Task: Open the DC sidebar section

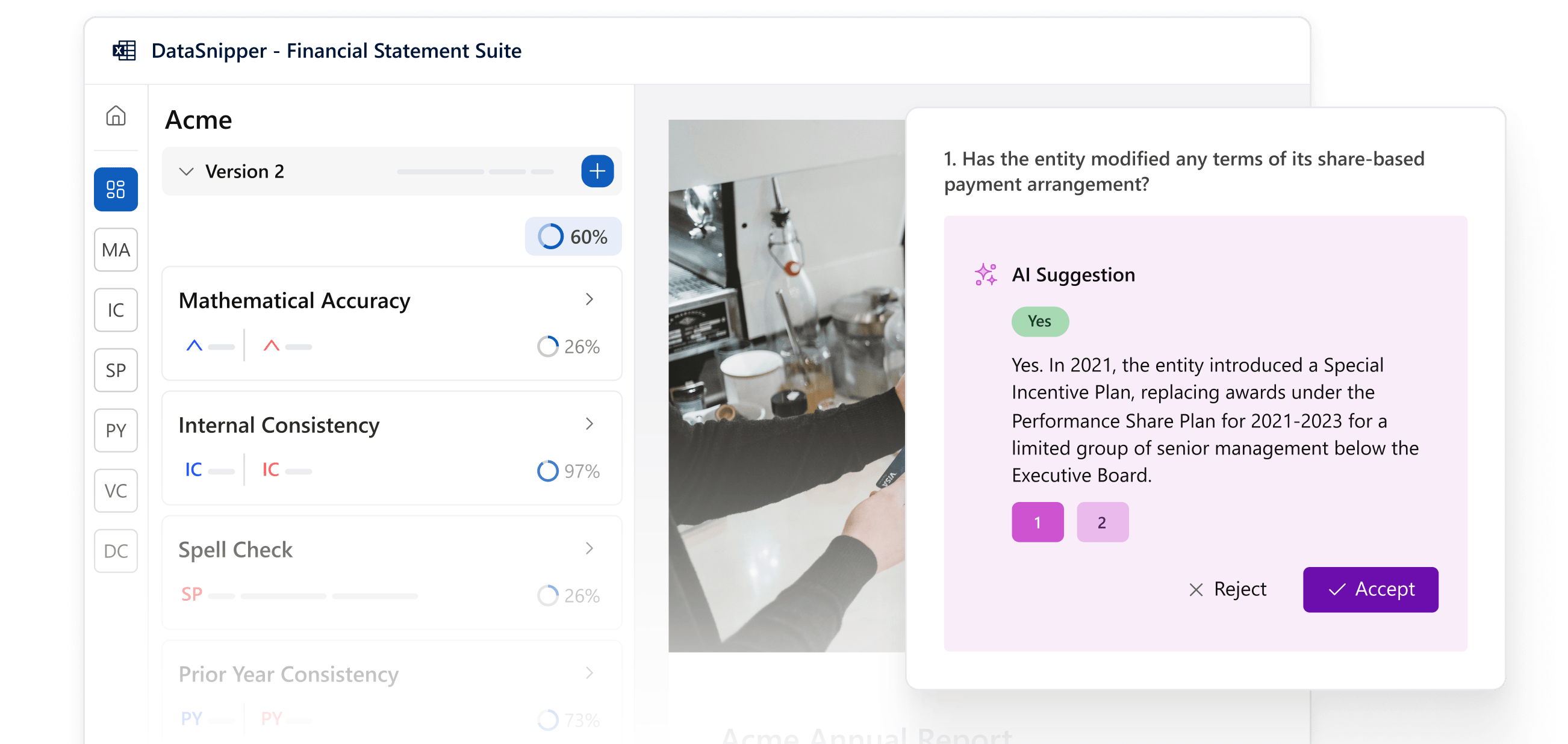Action: [116, 551]
